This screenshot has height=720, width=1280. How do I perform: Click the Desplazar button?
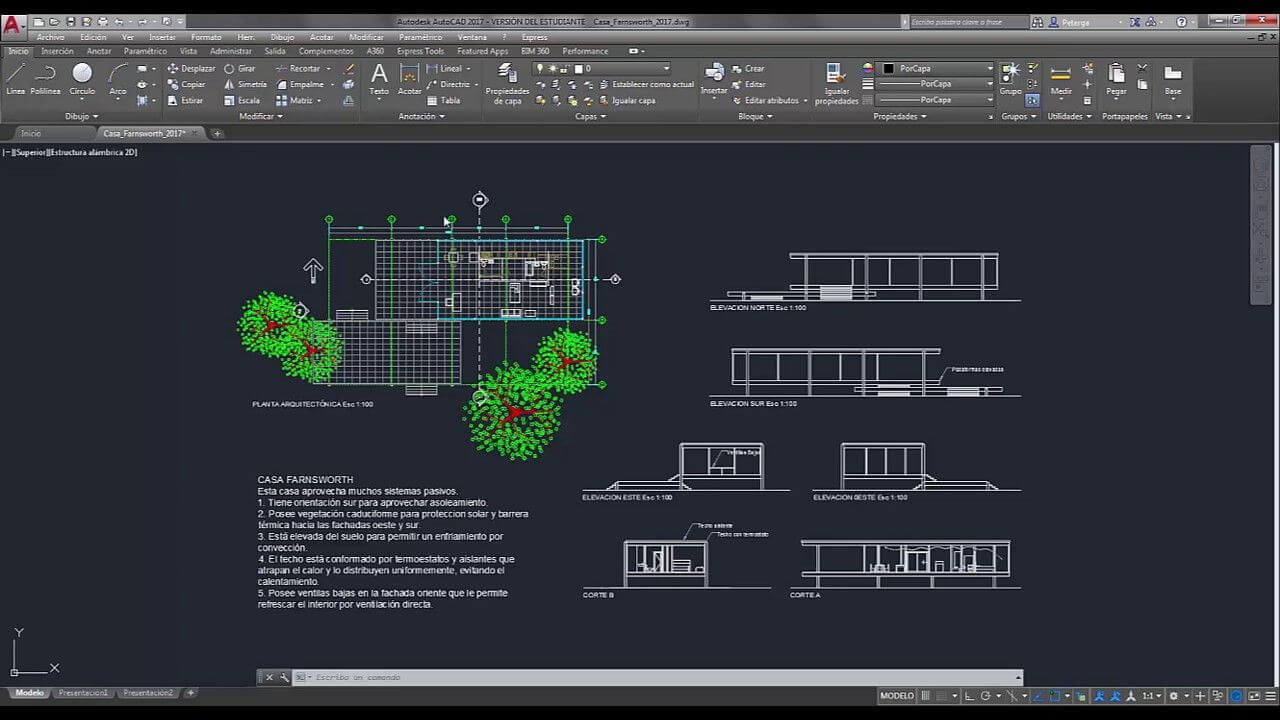(191, 69)
